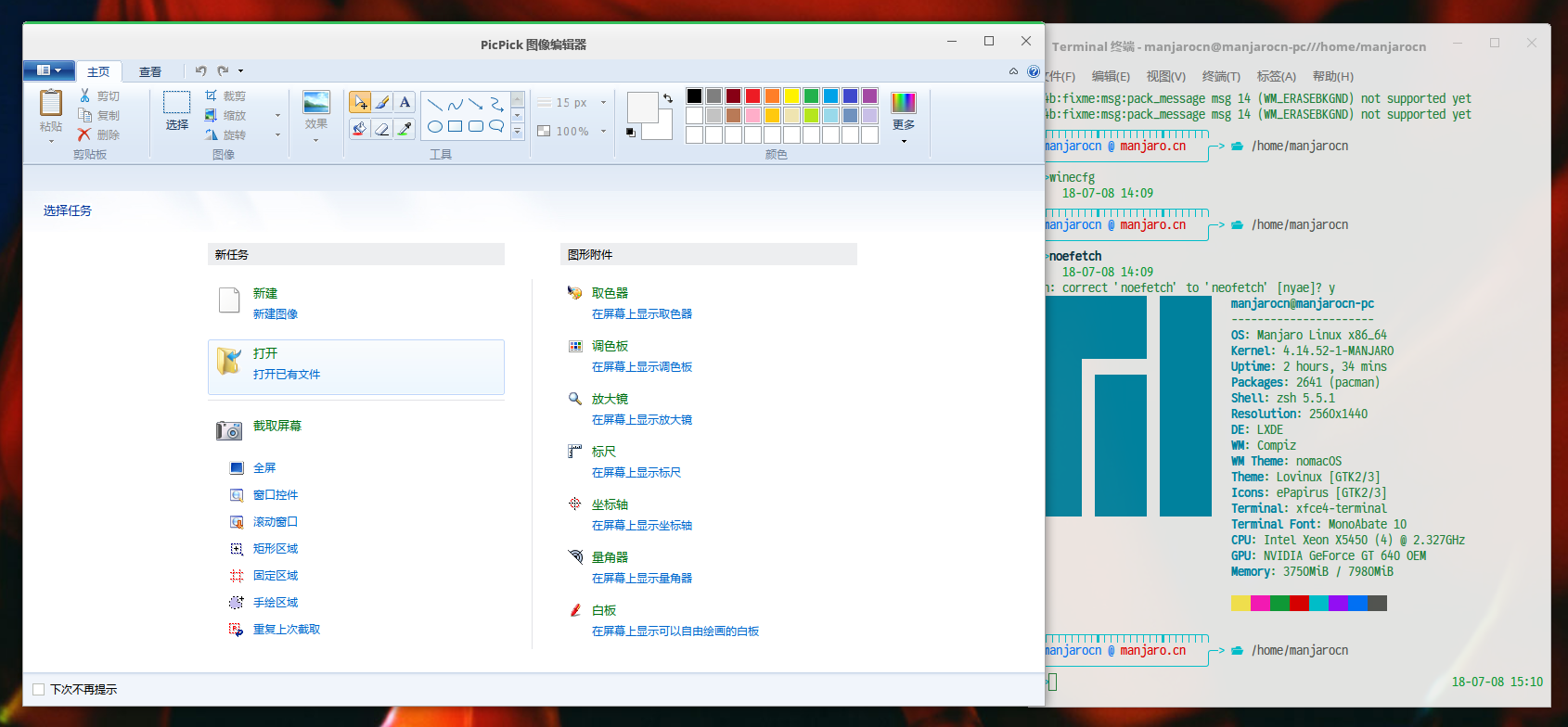Expand the Effects (效果) dropdown arrow
1568x727 pixels.
316,140
